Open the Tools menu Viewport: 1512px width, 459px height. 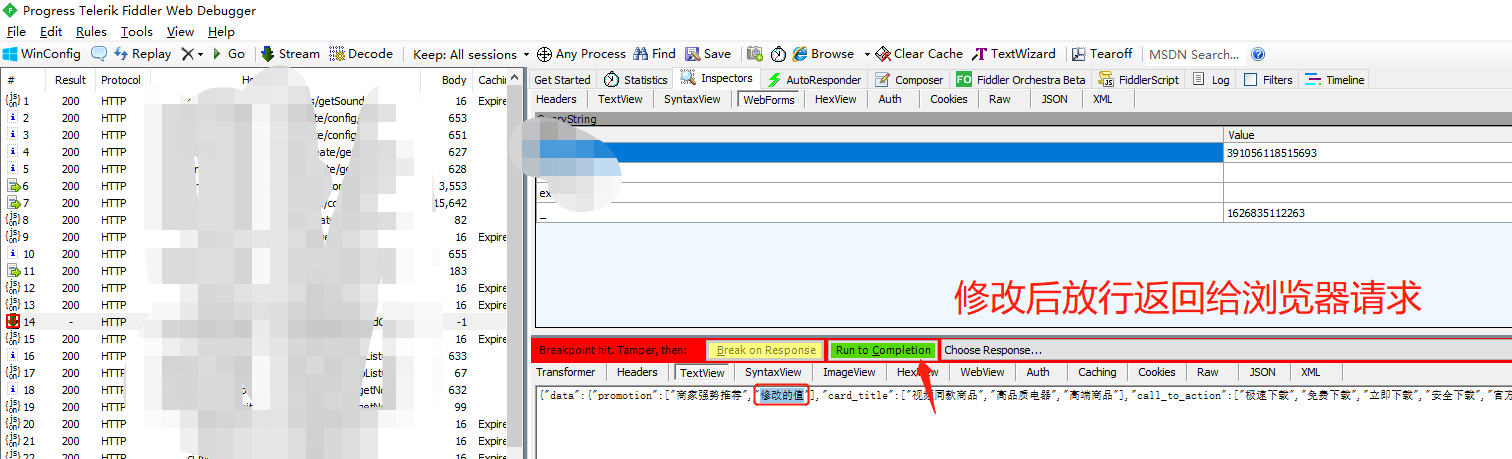137,32
